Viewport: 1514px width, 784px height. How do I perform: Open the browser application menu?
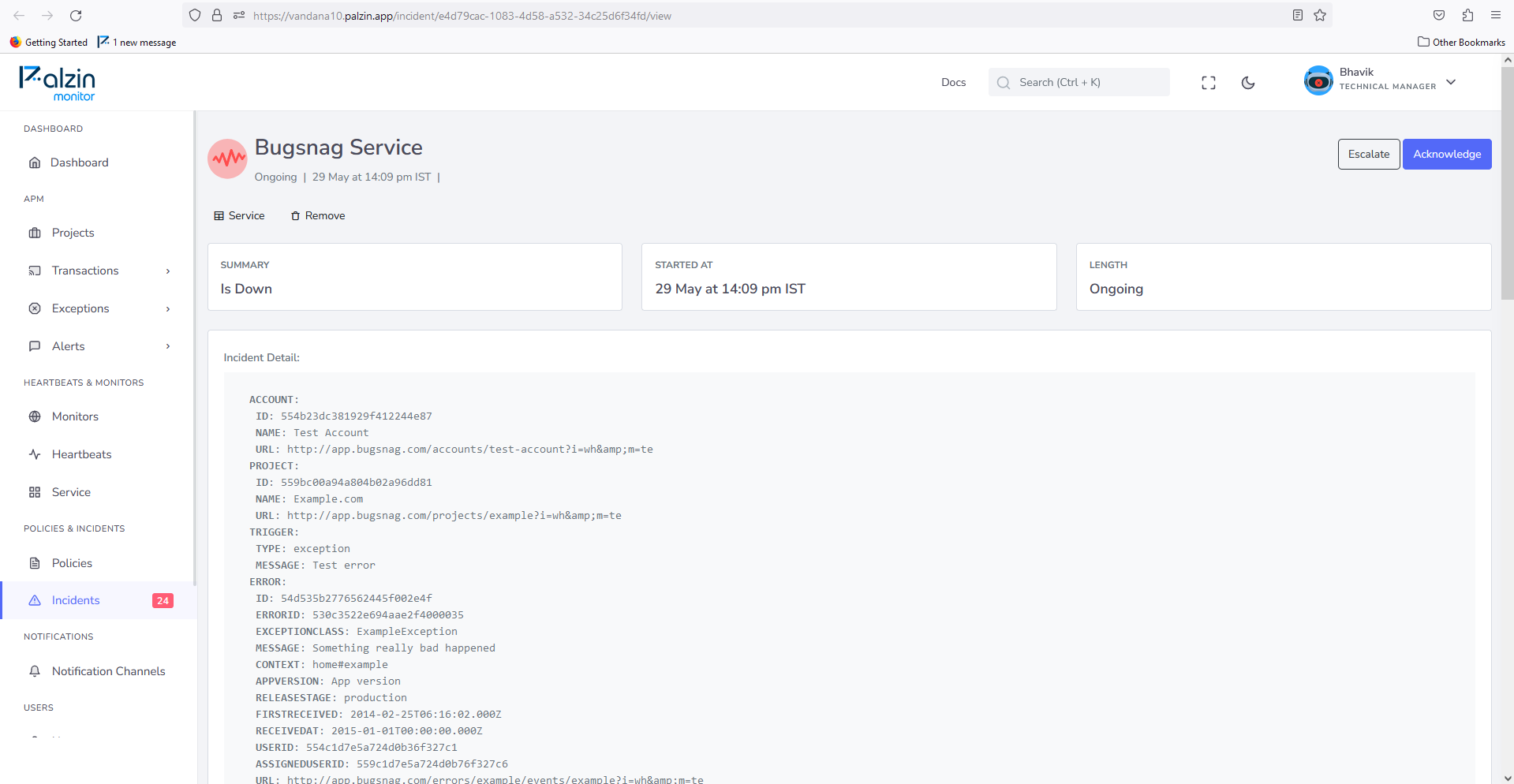pyautogui.click(x=1496, y=15)
